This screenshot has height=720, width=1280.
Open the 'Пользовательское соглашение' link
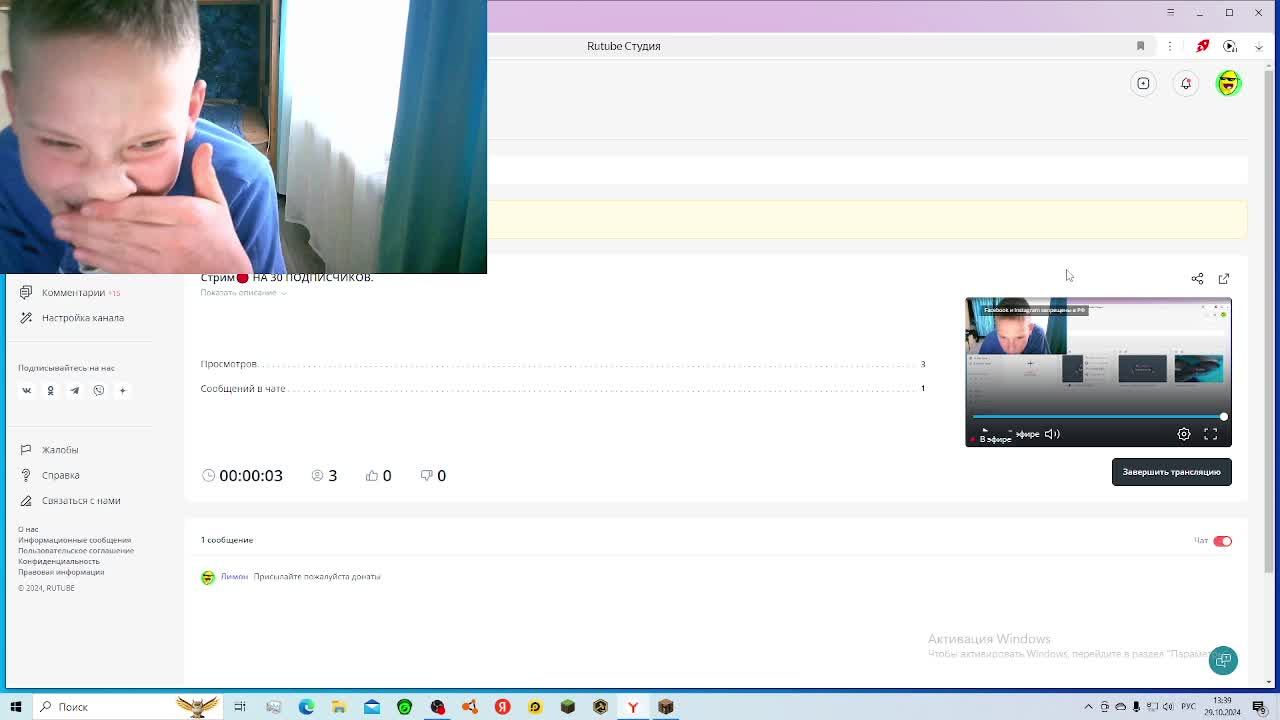[x=76, y=551]
